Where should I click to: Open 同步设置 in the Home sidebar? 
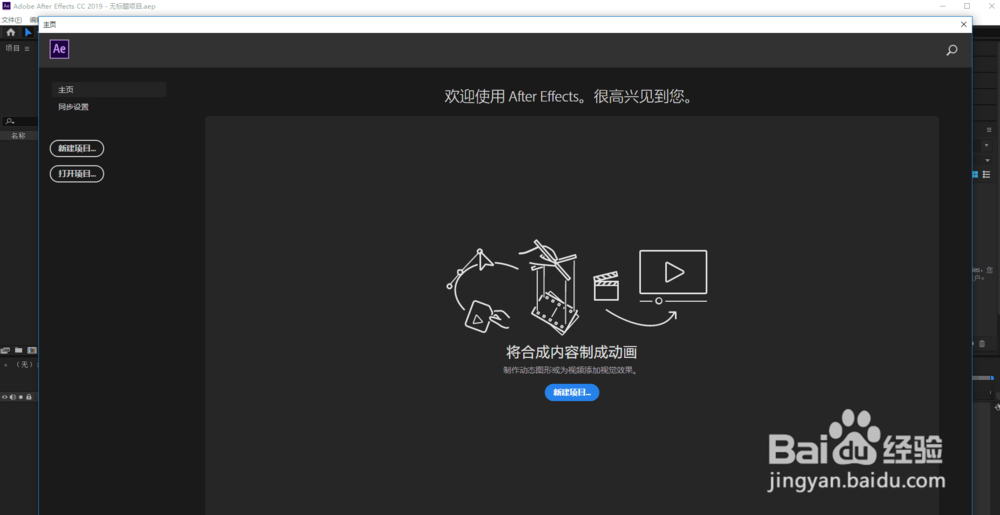point(73,107)
